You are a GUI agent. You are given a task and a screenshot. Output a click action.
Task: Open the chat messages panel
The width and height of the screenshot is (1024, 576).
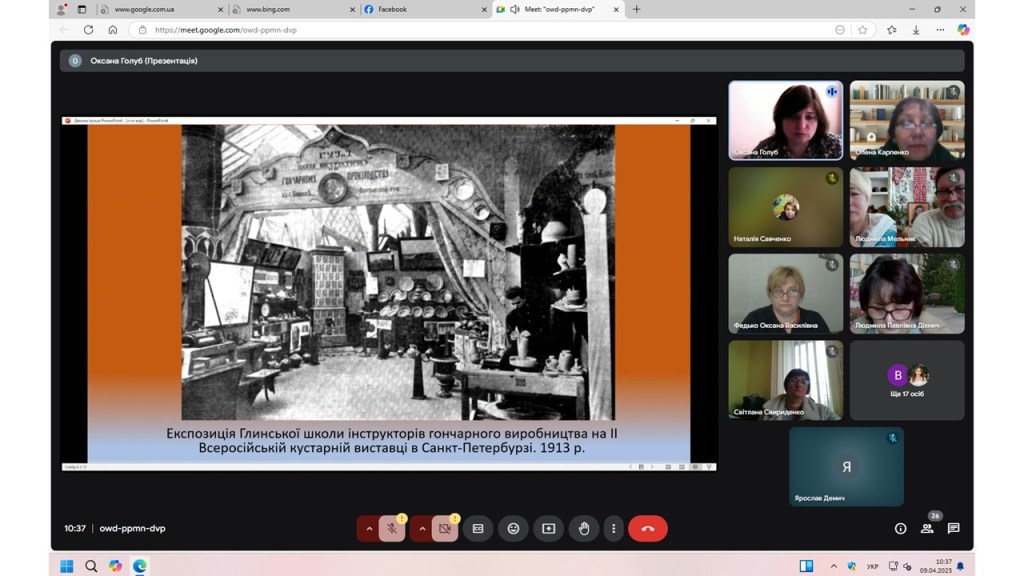(953, 528)
